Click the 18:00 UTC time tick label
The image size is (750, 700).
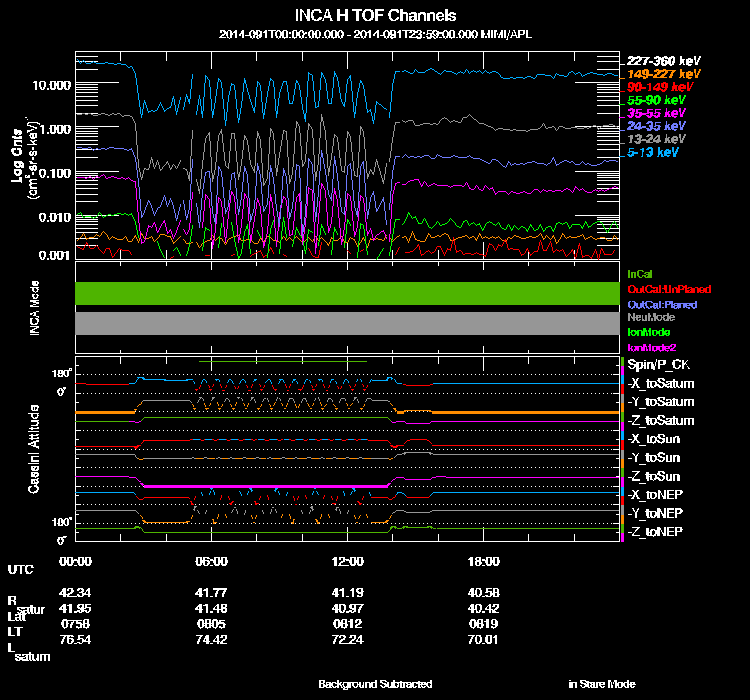(x=483, y=561)
